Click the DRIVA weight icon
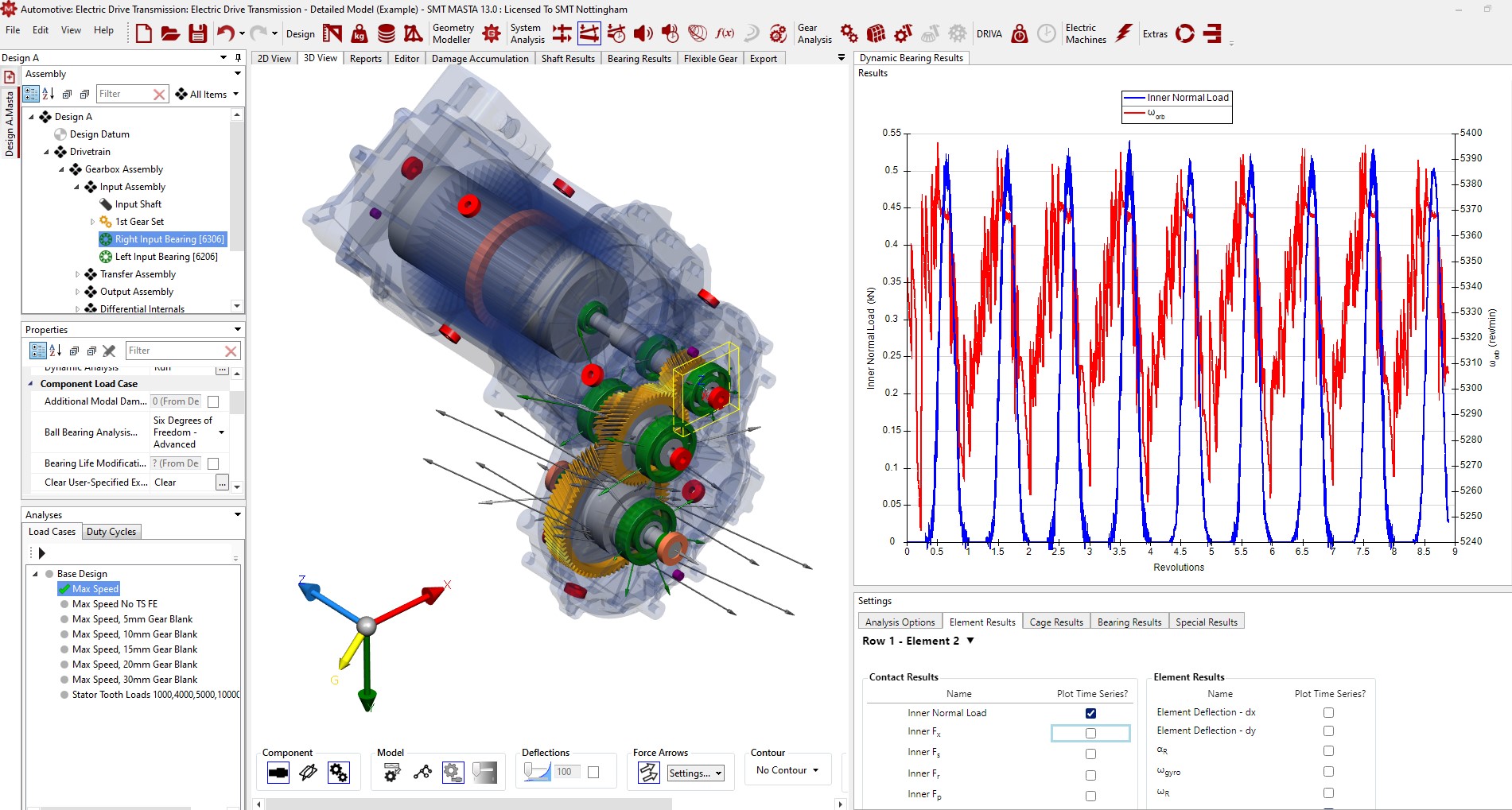The width and height of the screenshot is (1512, 810). pyautogui.click(x=1019, y=33)
